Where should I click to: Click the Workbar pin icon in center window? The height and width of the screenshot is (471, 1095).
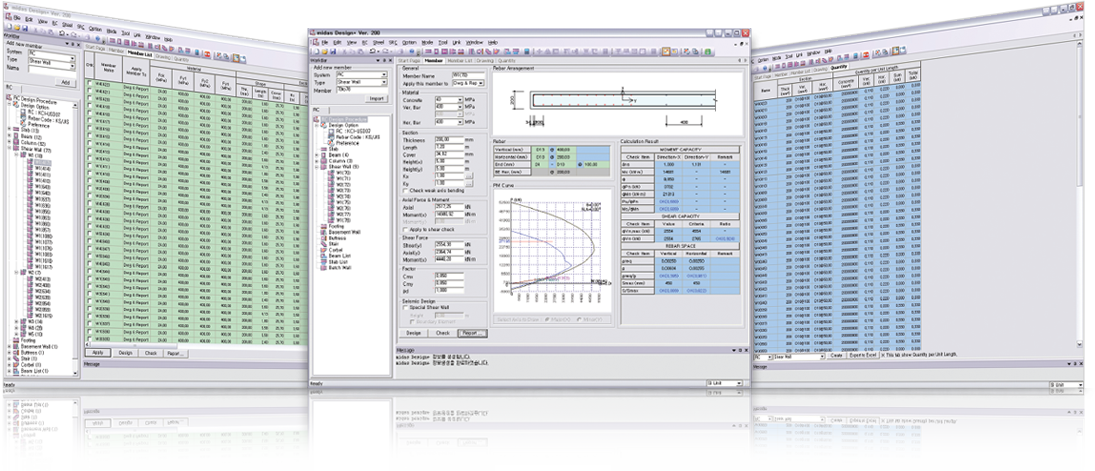pos(385,61)
